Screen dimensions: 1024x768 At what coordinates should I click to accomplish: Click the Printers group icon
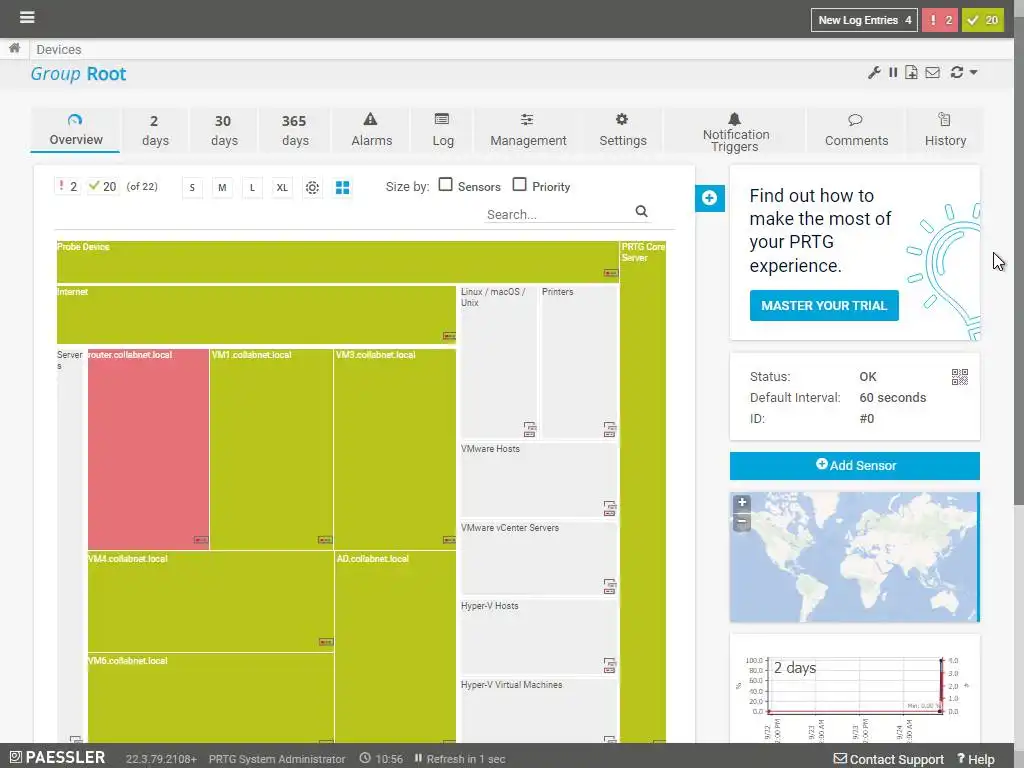tap(609, 429)
